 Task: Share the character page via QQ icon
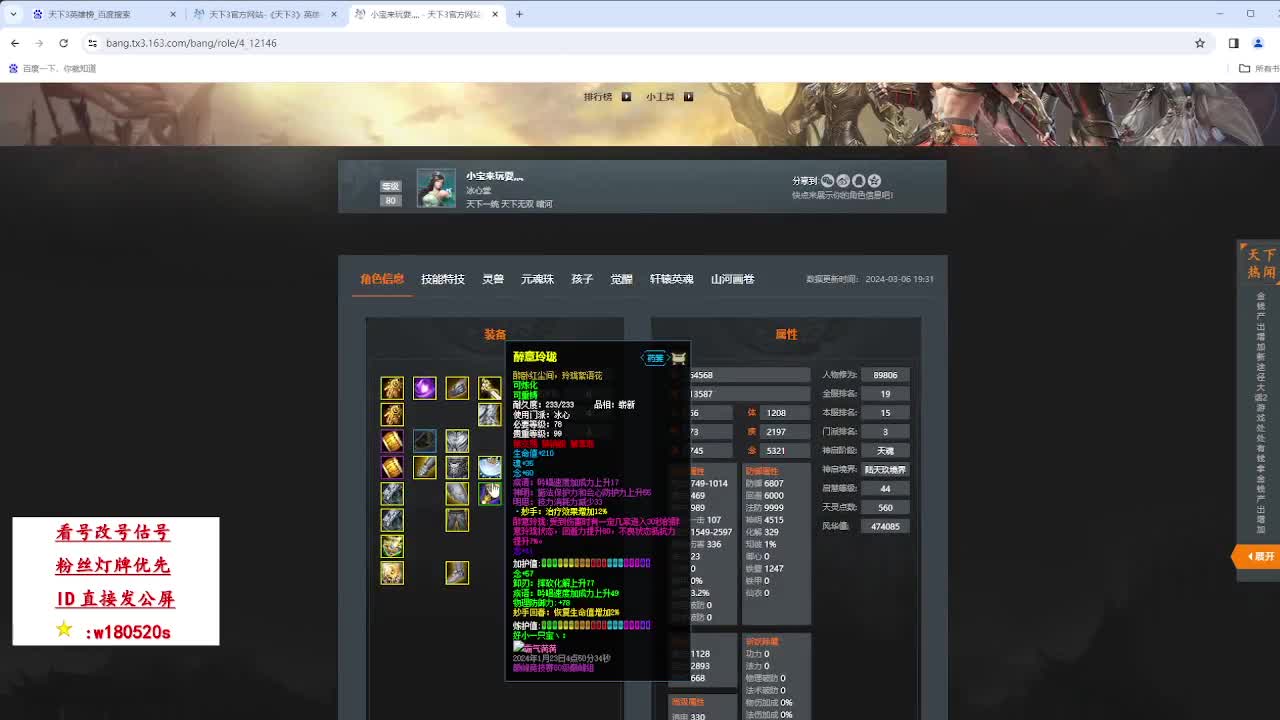858,181
